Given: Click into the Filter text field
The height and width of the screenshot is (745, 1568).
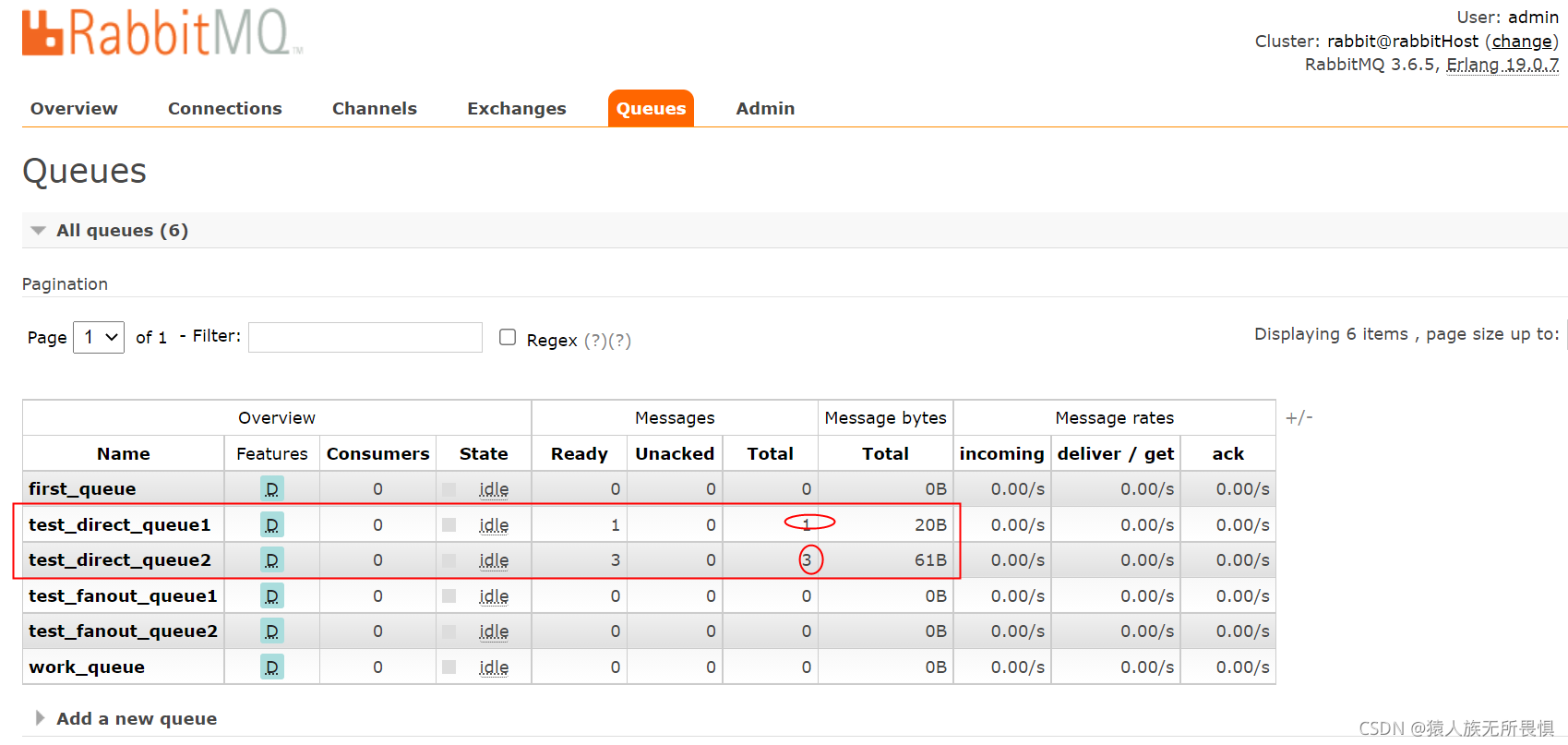Looking at the screenshot, I should (365, 337).
